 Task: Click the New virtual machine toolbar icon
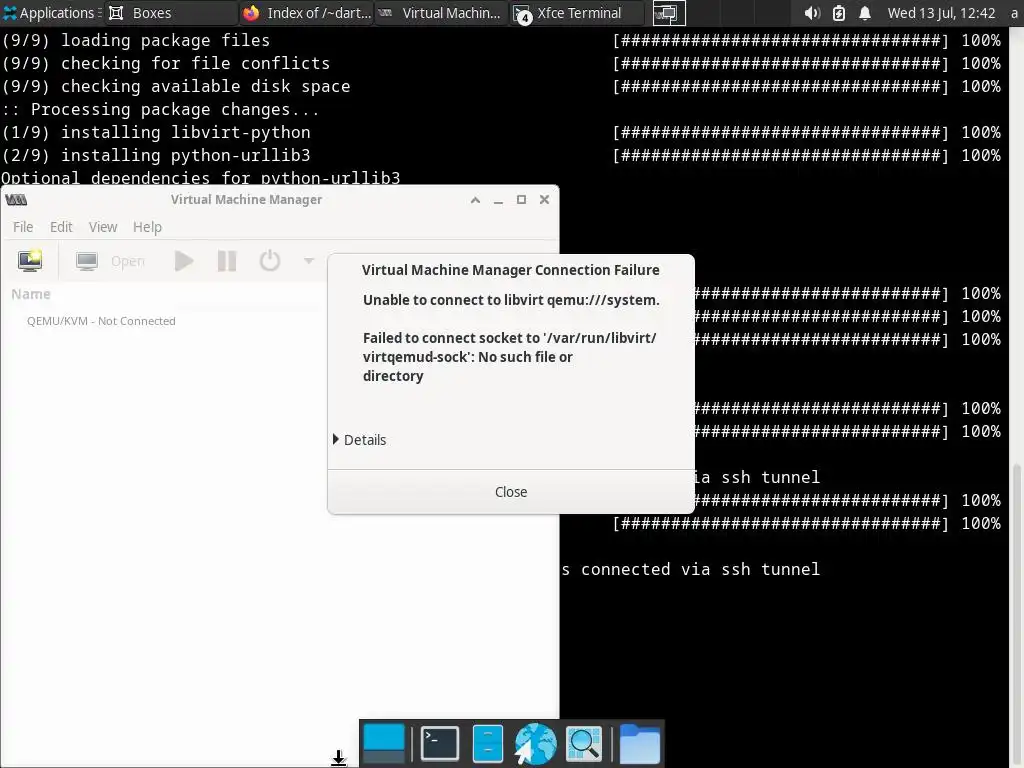pyautogui.click(x=30, y=261)
